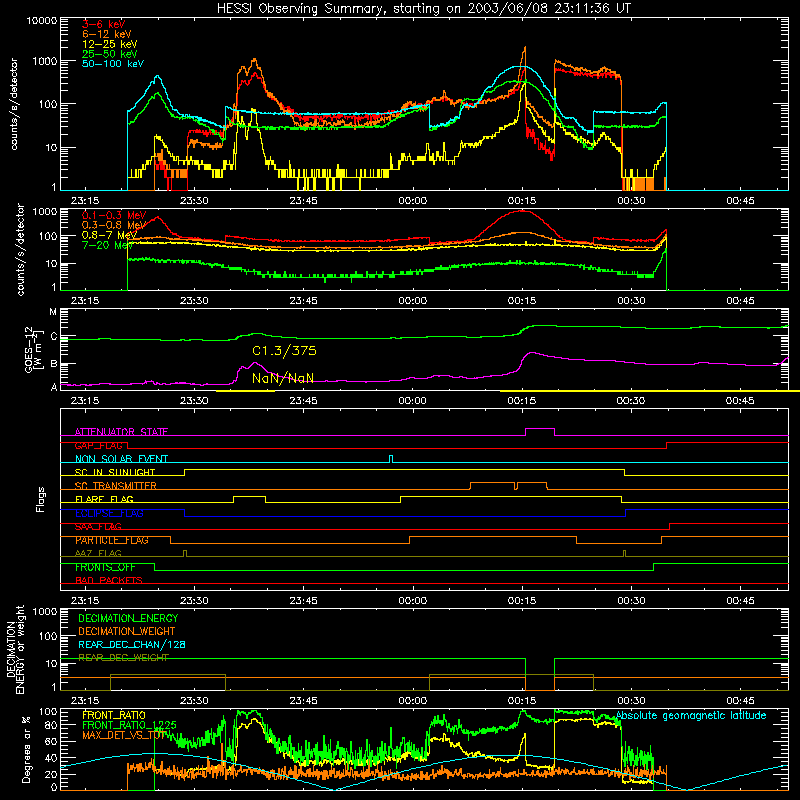Click the 10000 y-axis value on top panel
The image size is (800, 800).
(x=41, y=20)
